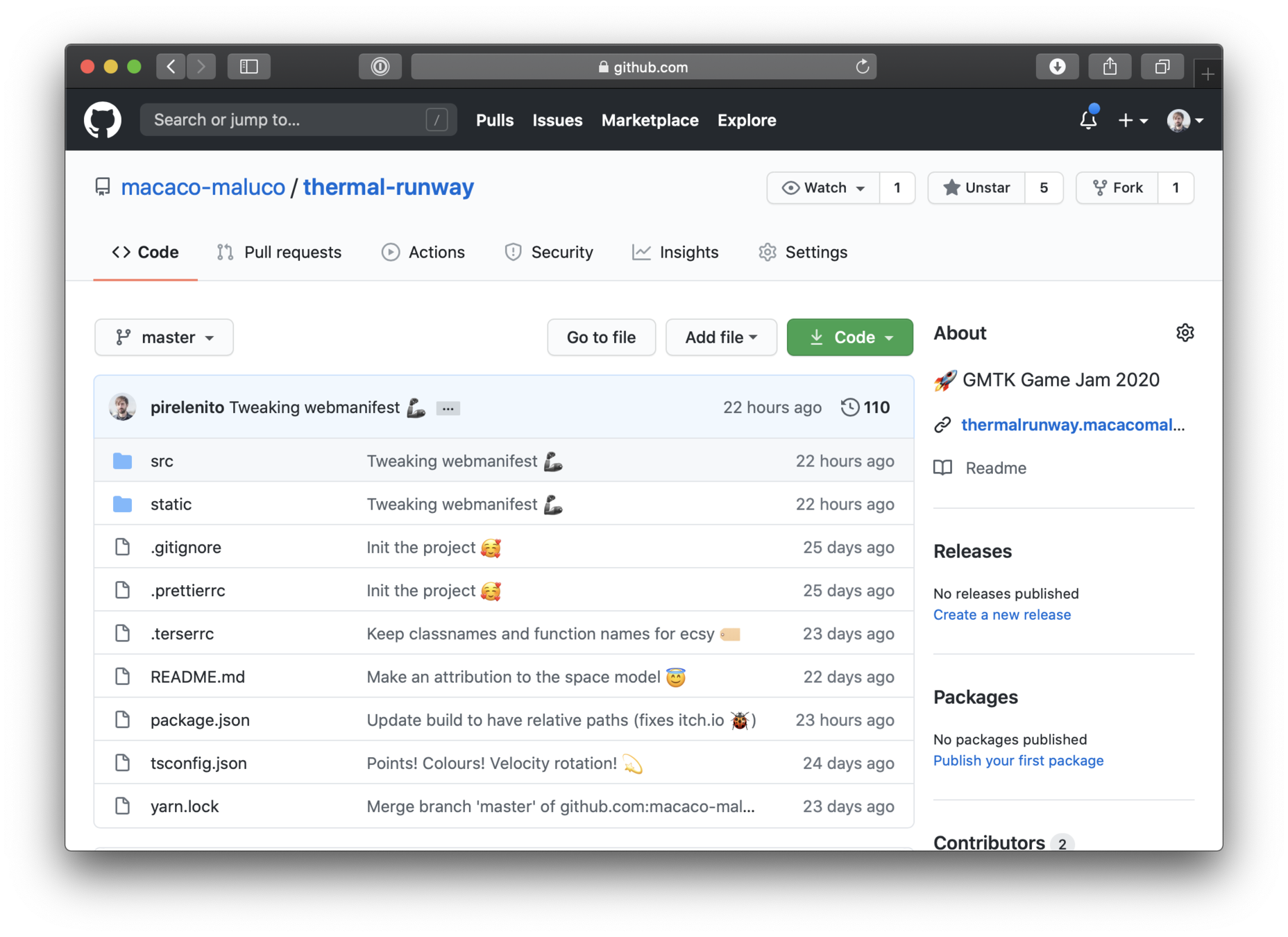The image size is (1288, 937).
Task: Click pirelenito's commit avatar
Action: [x=123, y=407]
